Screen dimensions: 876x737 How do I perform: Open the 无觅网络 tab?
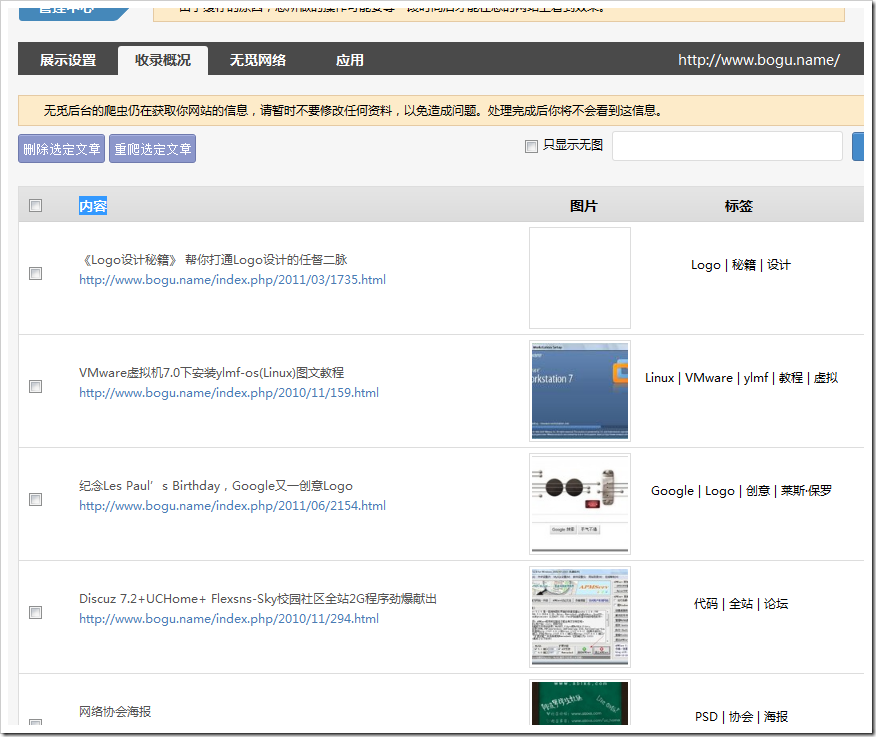(258, 60)
